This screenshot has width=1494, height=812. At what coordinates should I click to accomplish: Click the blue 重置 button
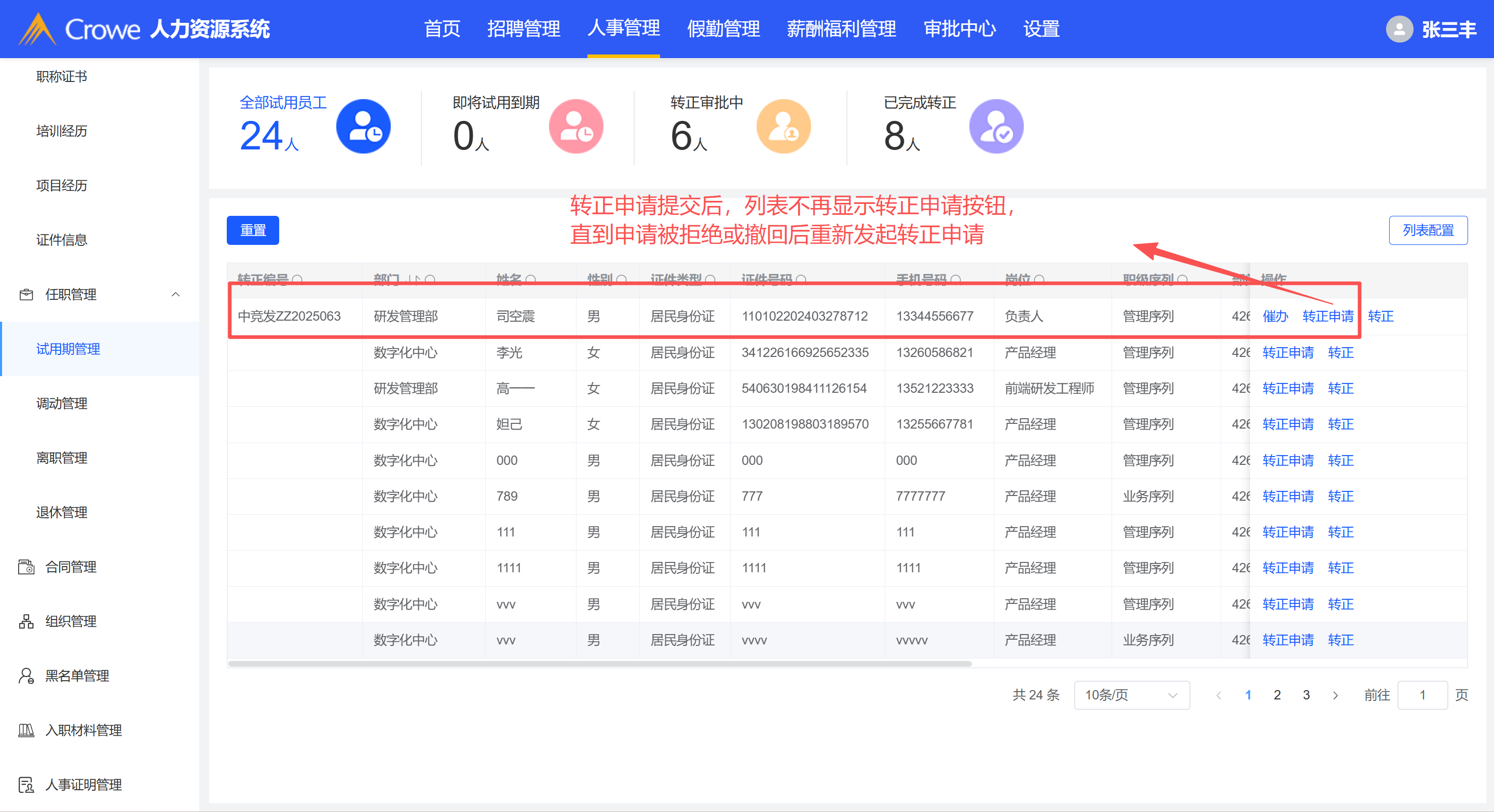coord(253,230)
